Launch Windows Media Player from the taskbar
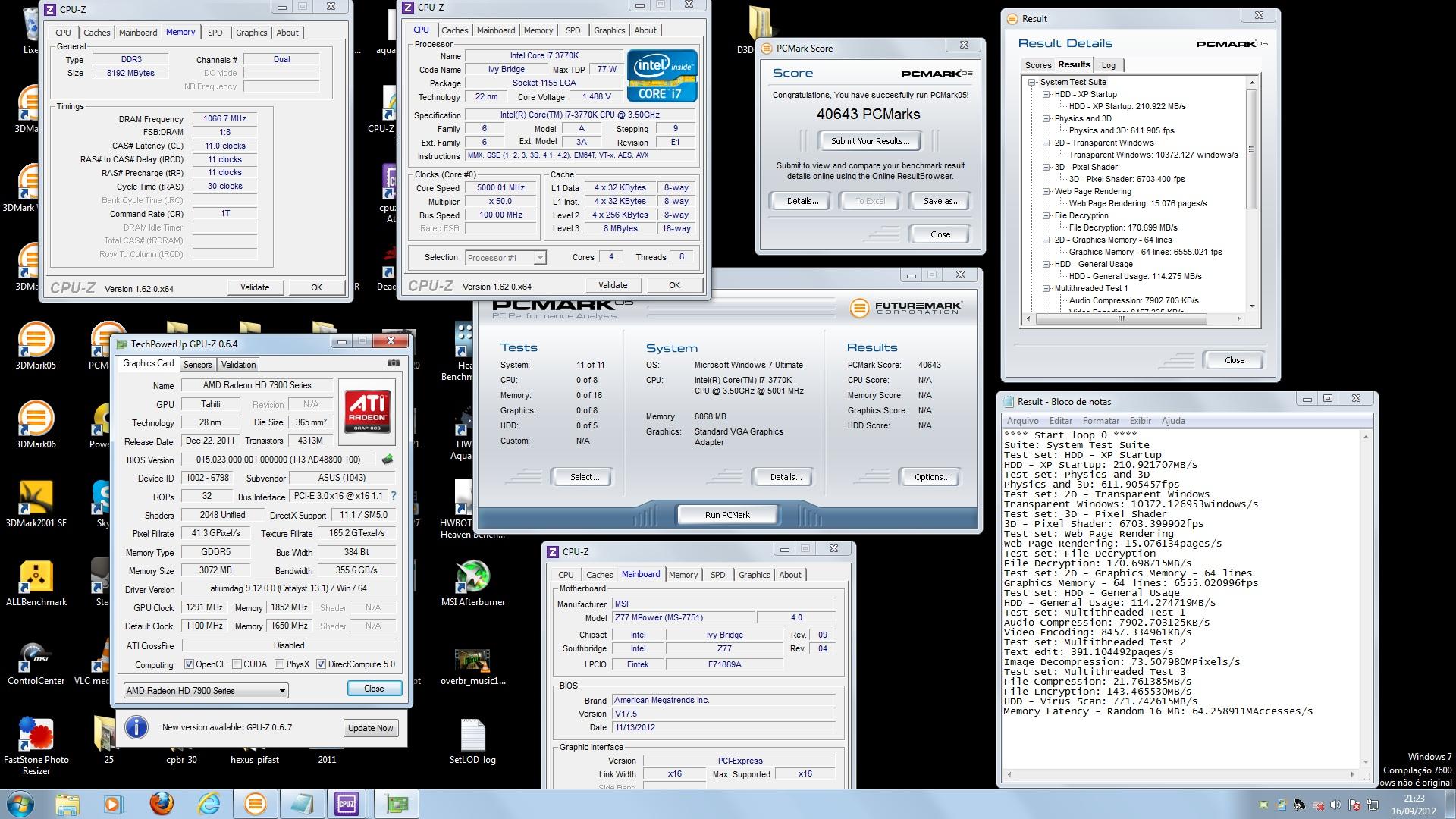This screenshot has height=819, width=1456. (113, 804)
